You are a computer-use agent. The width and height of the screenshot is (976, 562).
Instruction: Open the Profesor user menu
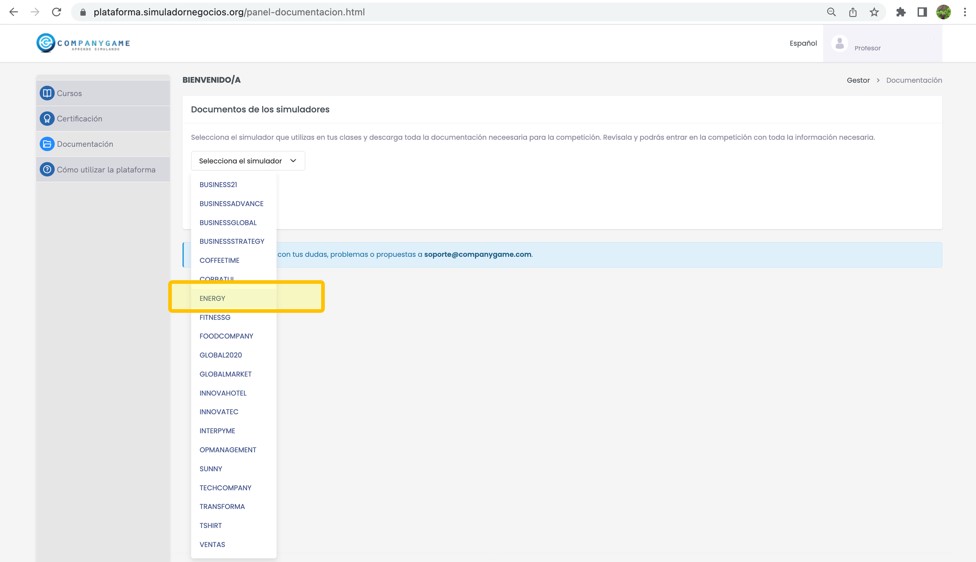click(883, 44)
